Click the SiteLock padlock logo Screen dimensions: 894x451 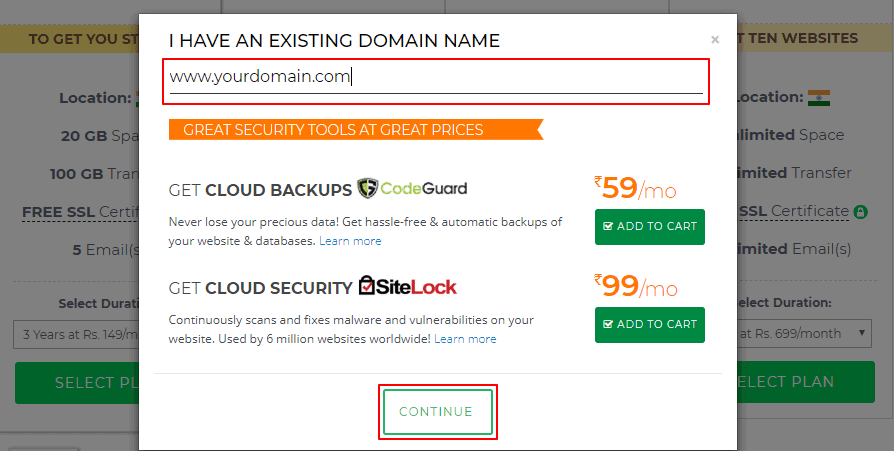click(368, 286)
